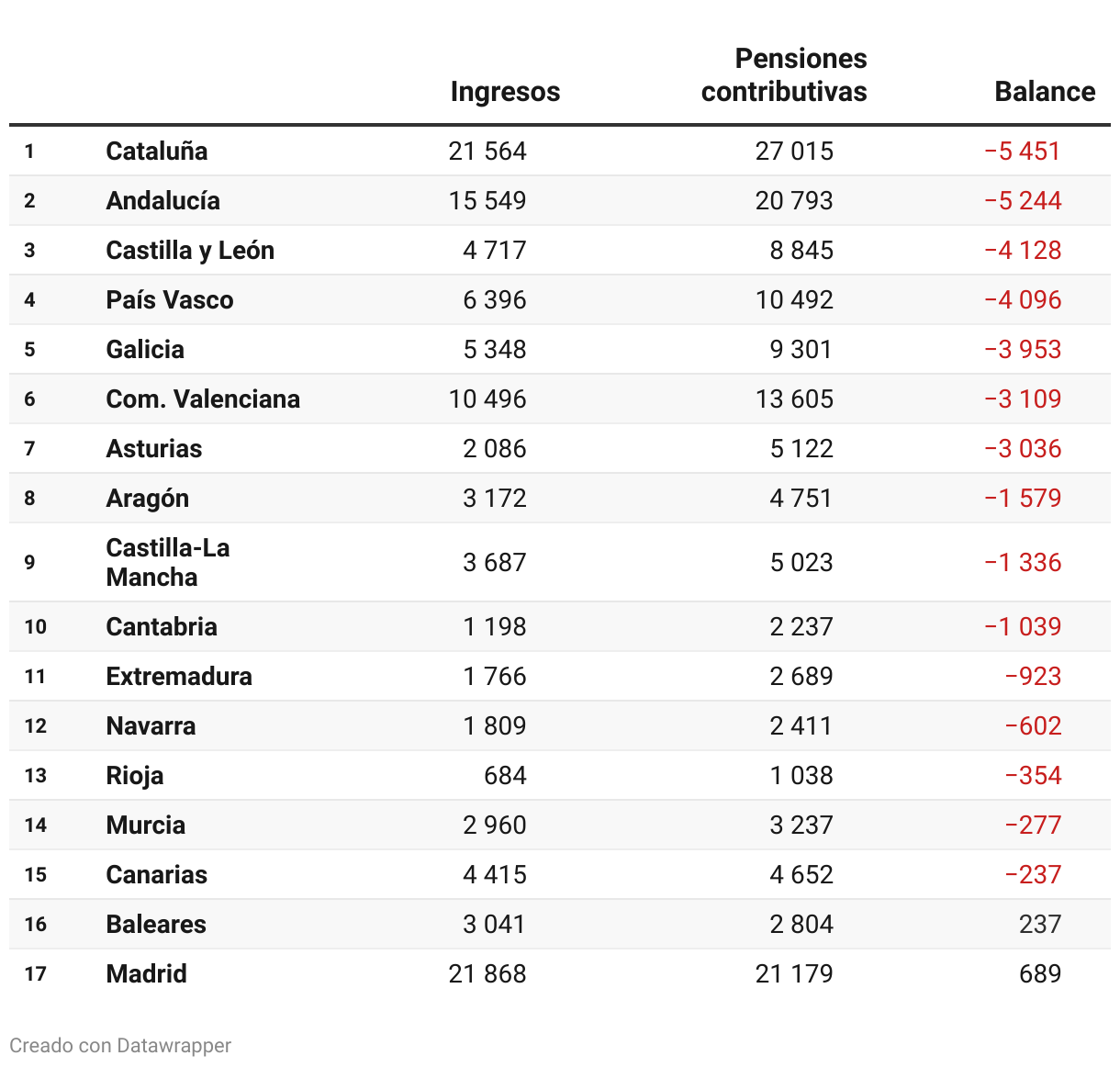The height and width of the screenshot is (1067, 1120).
Task: Select Canarias balance value −237
Action: tap(1033, 874)
